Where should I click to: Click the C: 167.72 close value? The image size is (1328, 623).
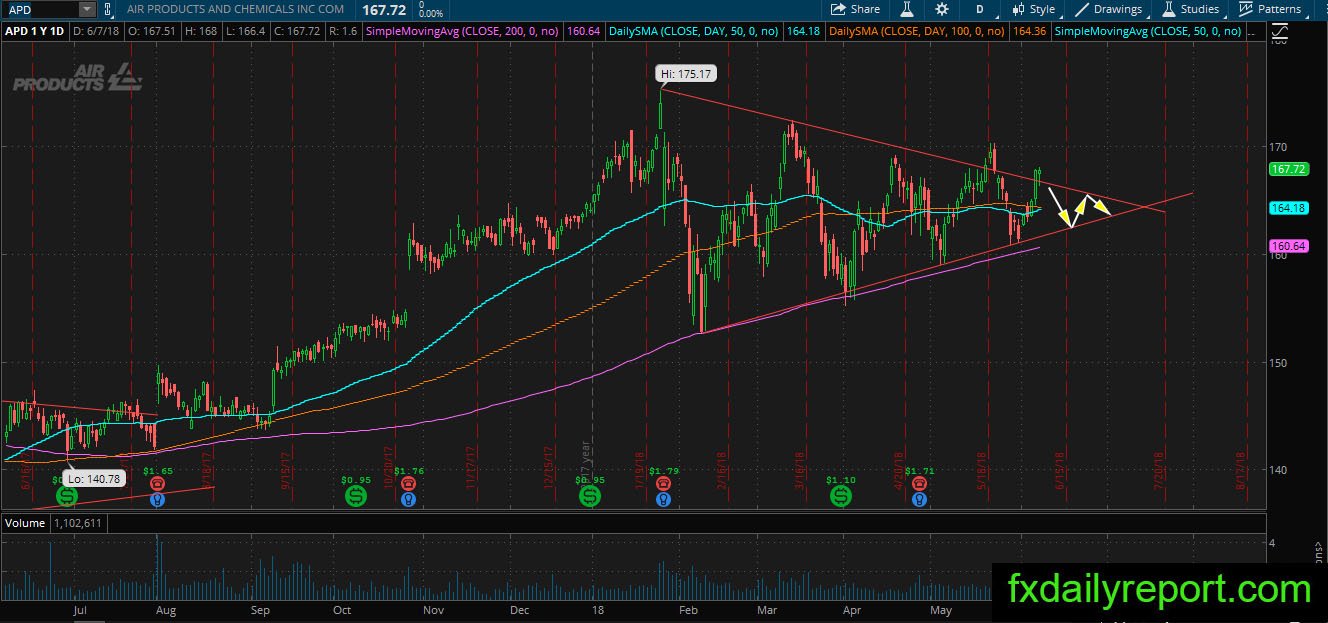[298, 32]
